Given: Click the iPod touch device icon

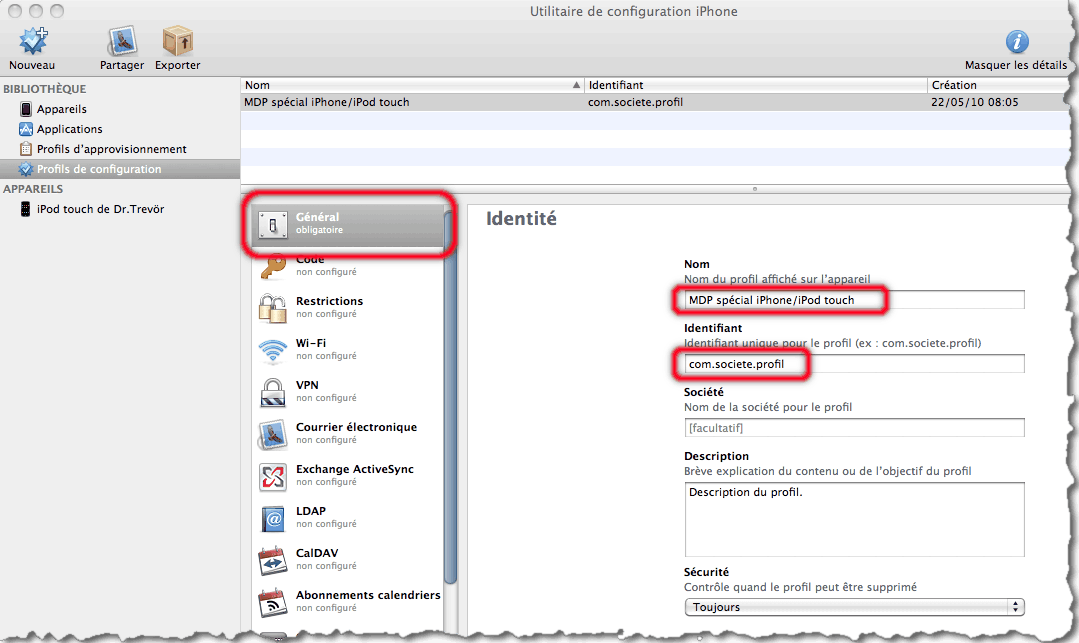Looking at the screenshot, I should [x=25, y=209].
